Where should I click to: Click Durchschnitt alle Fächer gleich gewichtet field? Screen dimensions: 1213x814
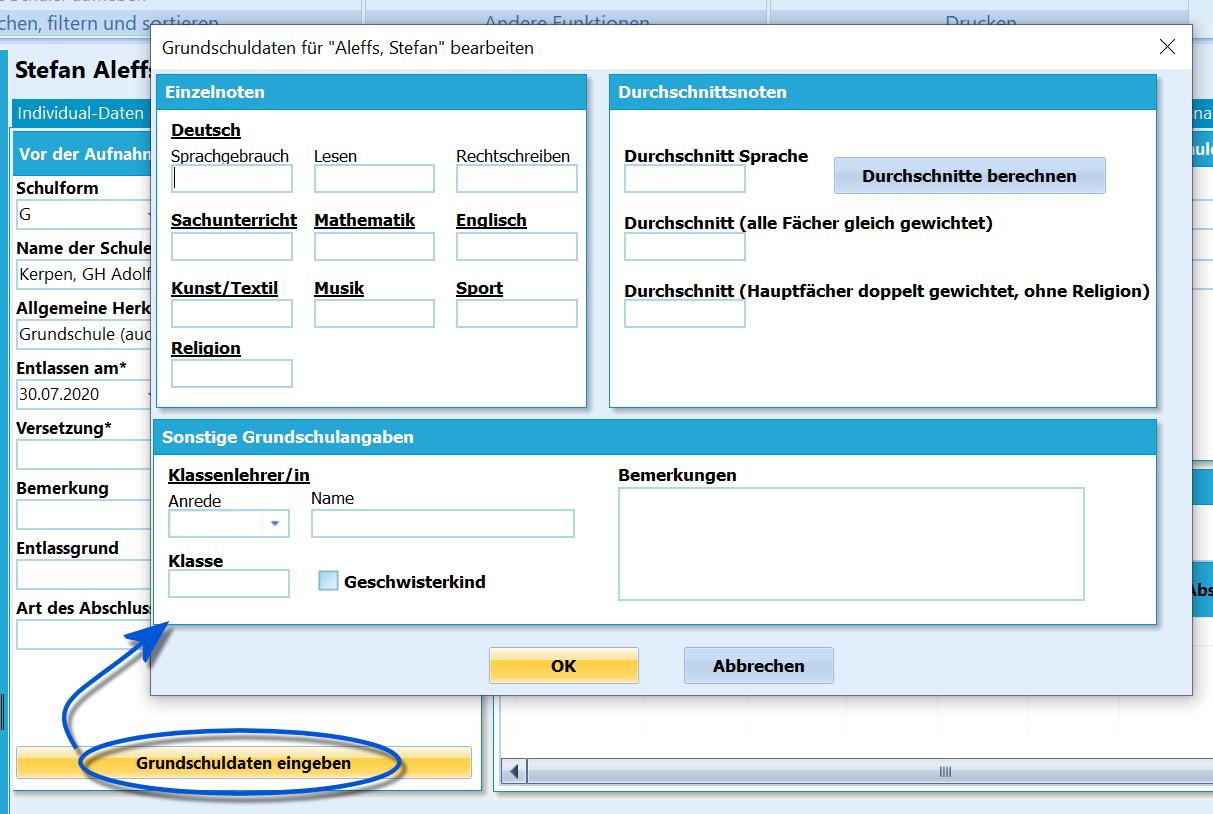coord(685,247)
